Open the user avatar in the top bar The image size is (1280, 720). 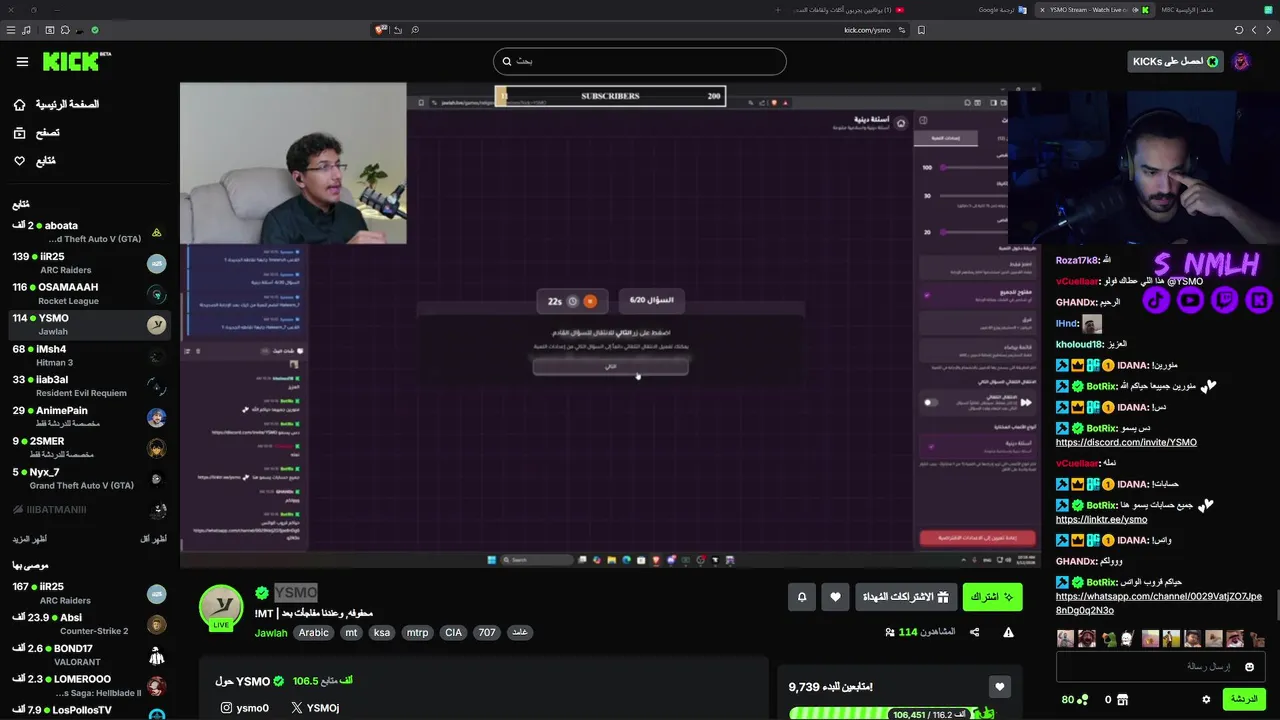coord(1241,61)
